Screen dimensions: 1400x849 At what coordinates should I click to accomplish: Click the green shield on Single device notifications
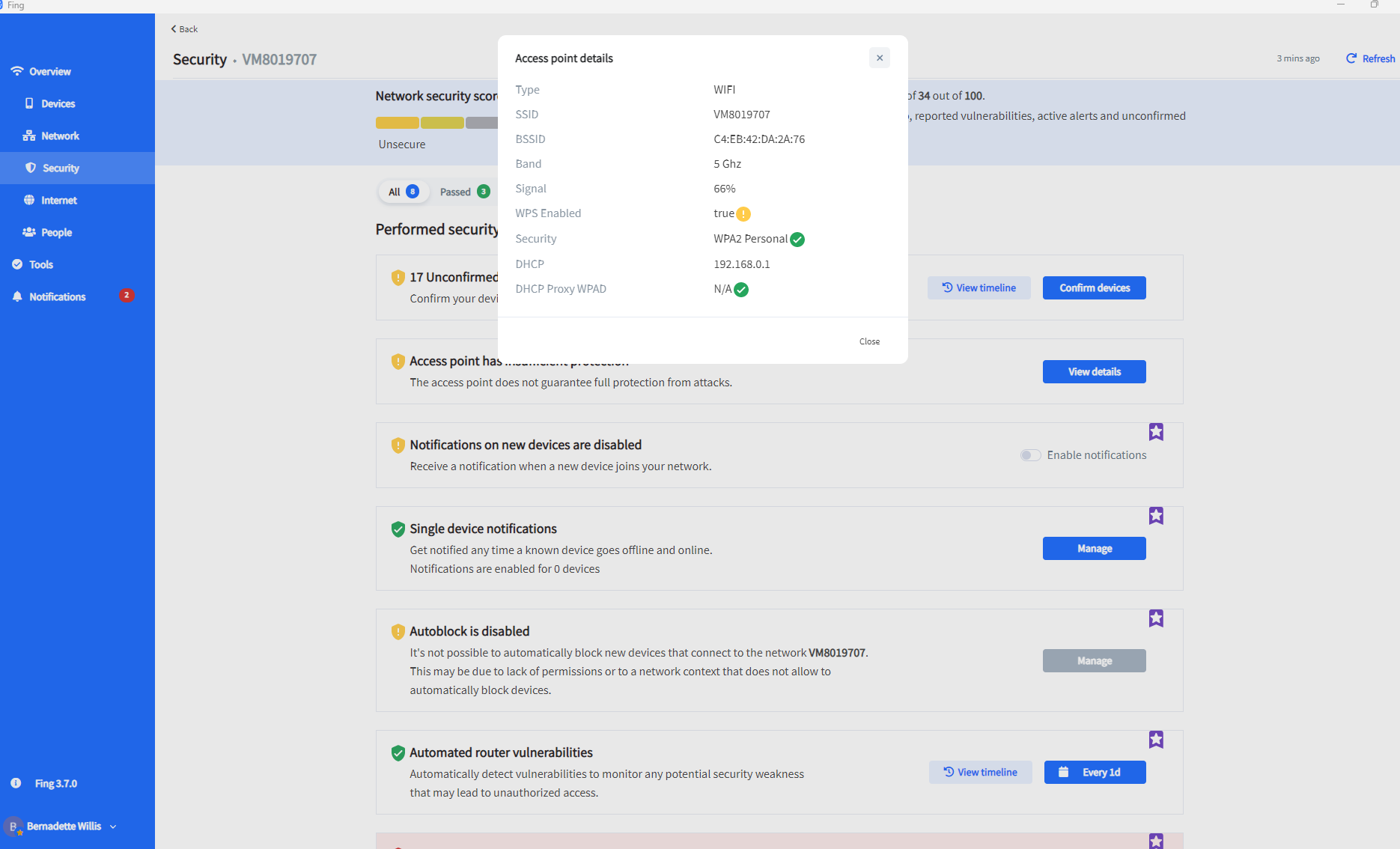click(398, 529)
